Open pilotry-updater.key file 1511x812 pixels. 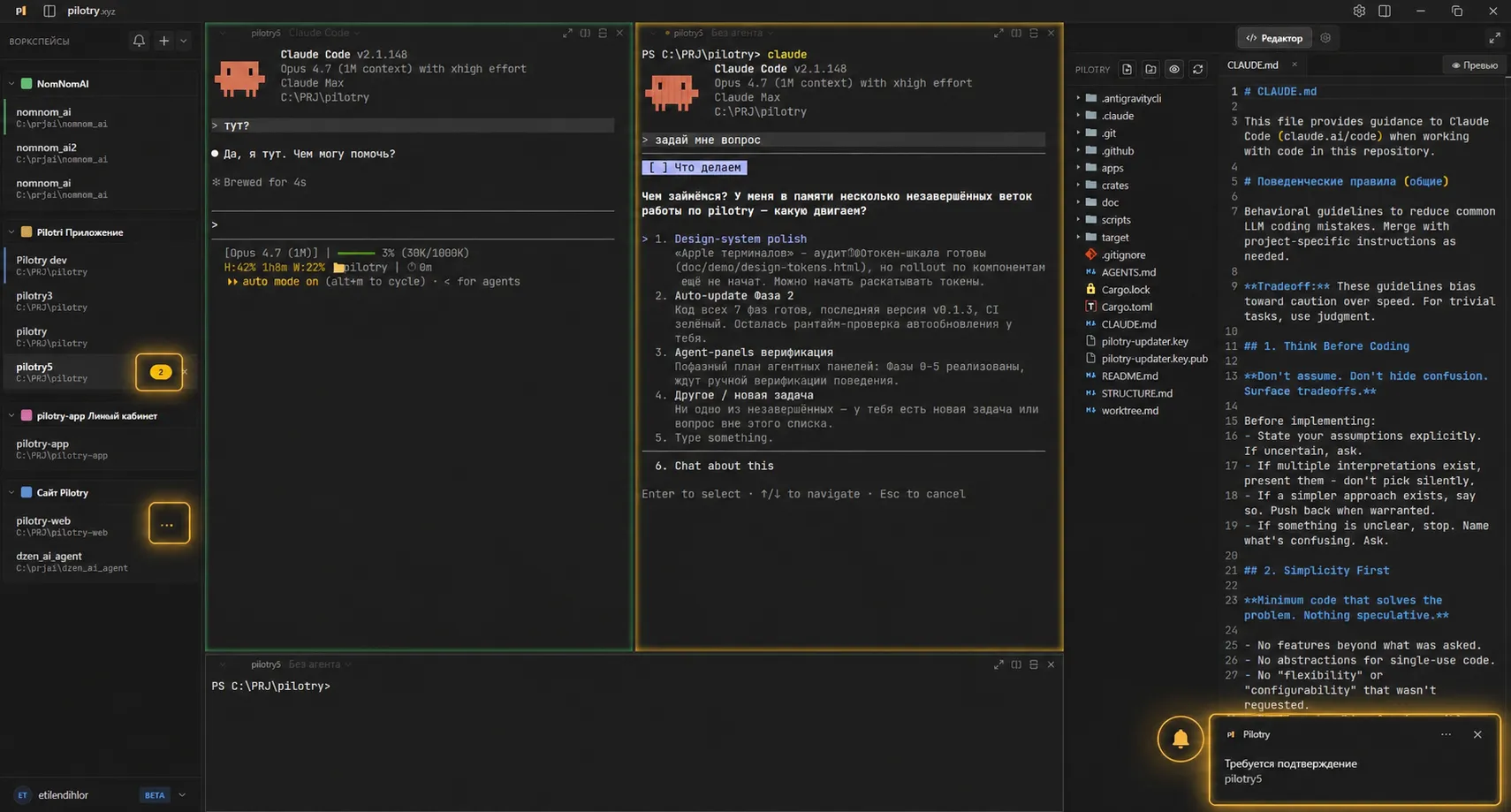click(1144, 341)
